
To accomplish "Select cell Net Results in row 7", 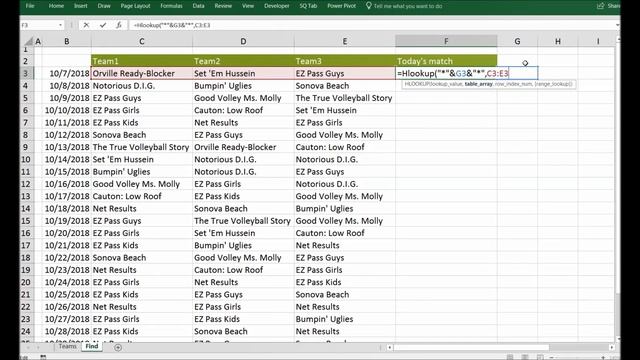I will pos(243,122).
